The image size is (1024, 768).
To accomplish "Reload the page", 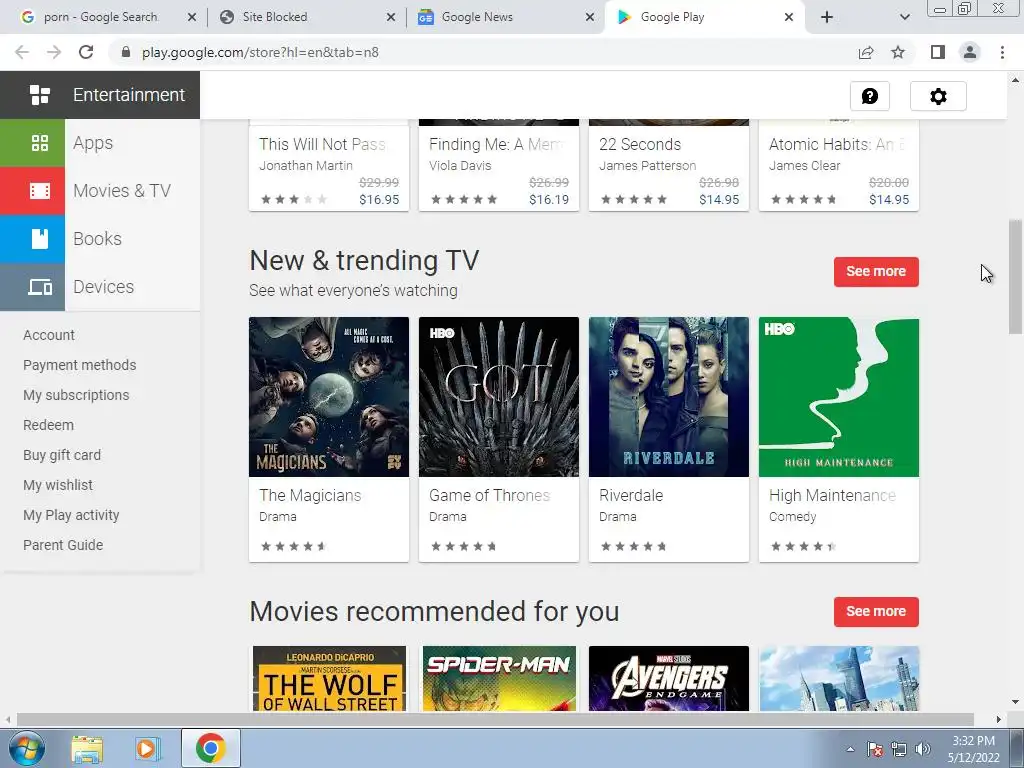I will (86, 52).
